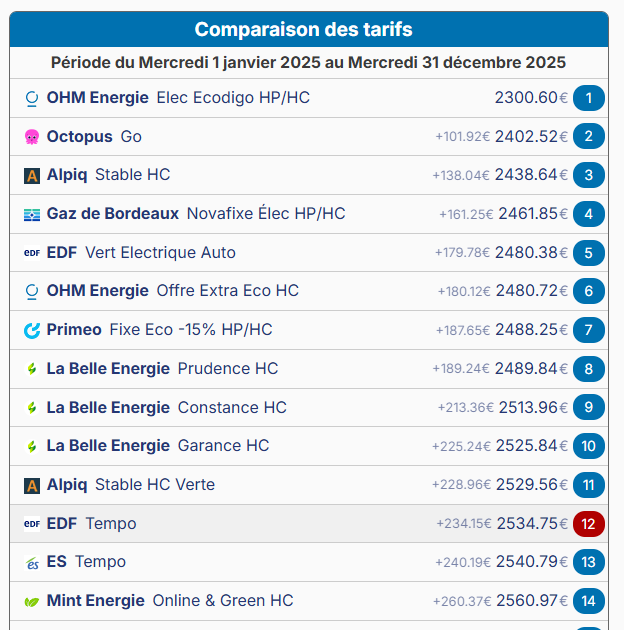
Task: Select the red rank badge 12
Action: coord(589,524)
